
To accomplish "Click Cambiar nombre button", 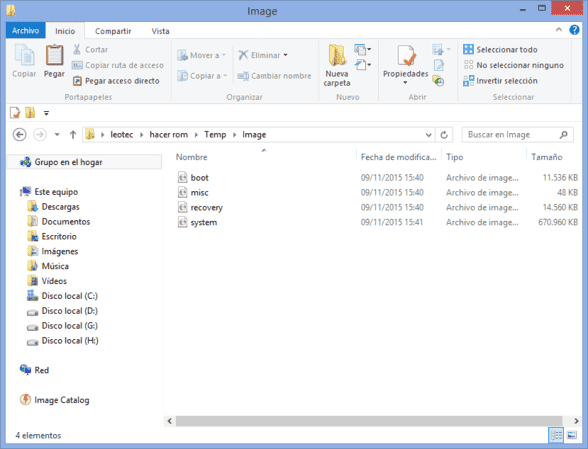I will (x=274, y=76).
